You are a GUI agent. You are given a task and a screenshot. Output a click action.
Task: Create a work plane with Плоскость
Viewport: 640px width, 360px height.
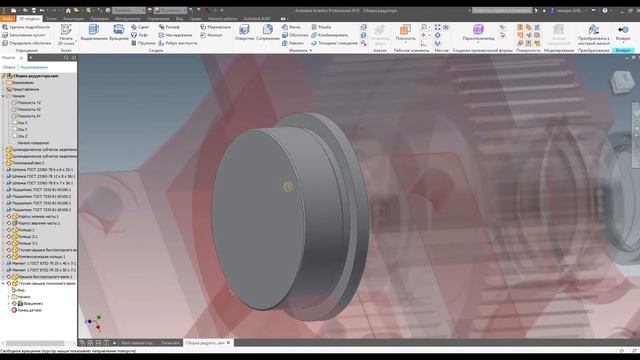[405, 32]
